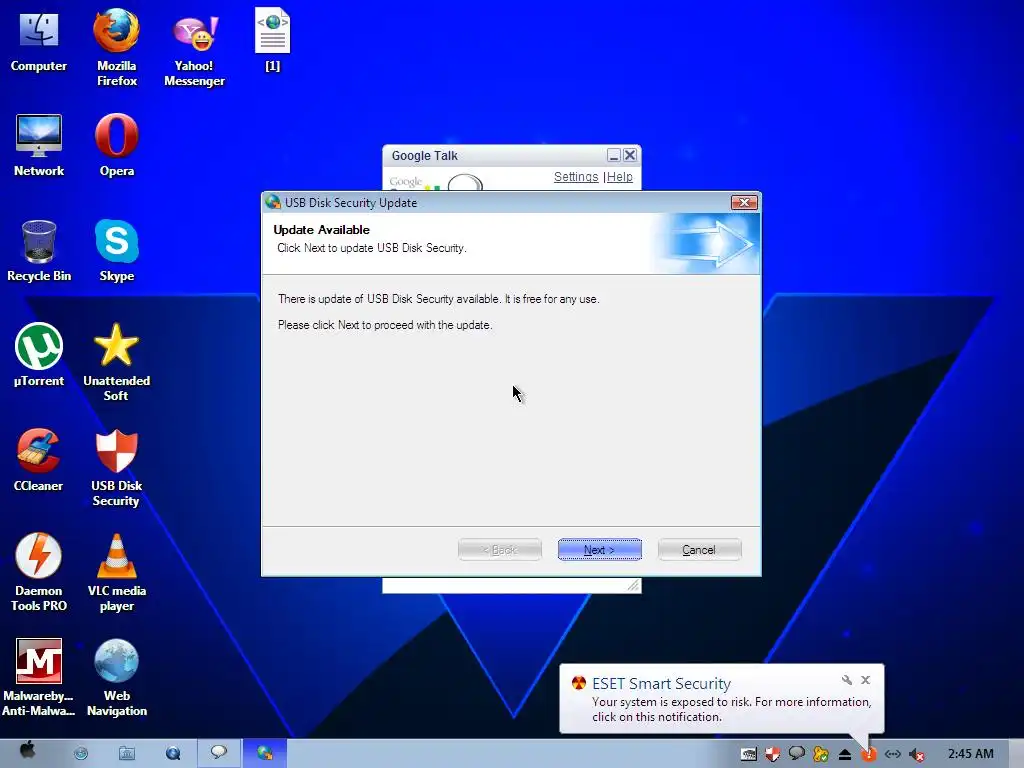The width and height of the screenshot is (1024, 768).
Task: Click the wrench icon in ESET notification
Action: (846, 680)
